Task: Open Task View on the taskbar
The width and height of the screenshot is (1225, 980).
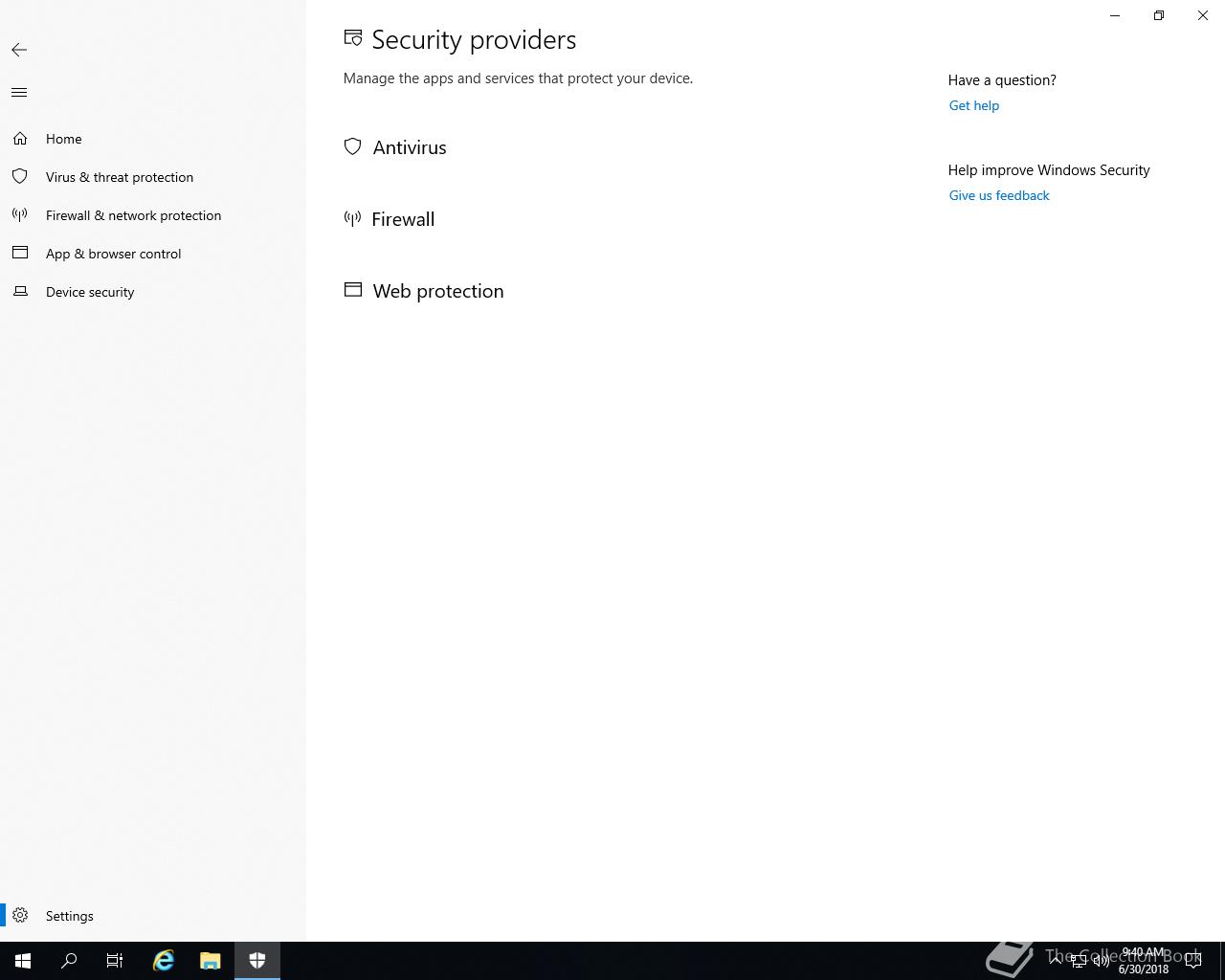Action: (x=115, y=961)
